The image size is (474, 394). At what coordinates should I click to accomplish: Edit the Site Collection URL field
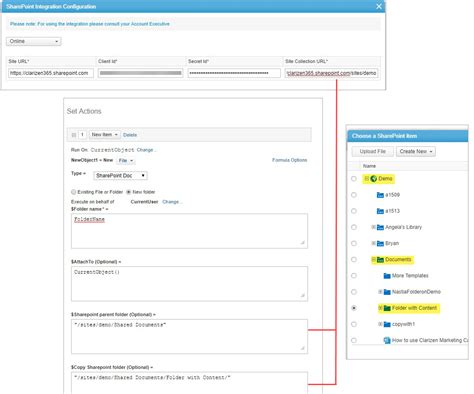tap(331, 73)
